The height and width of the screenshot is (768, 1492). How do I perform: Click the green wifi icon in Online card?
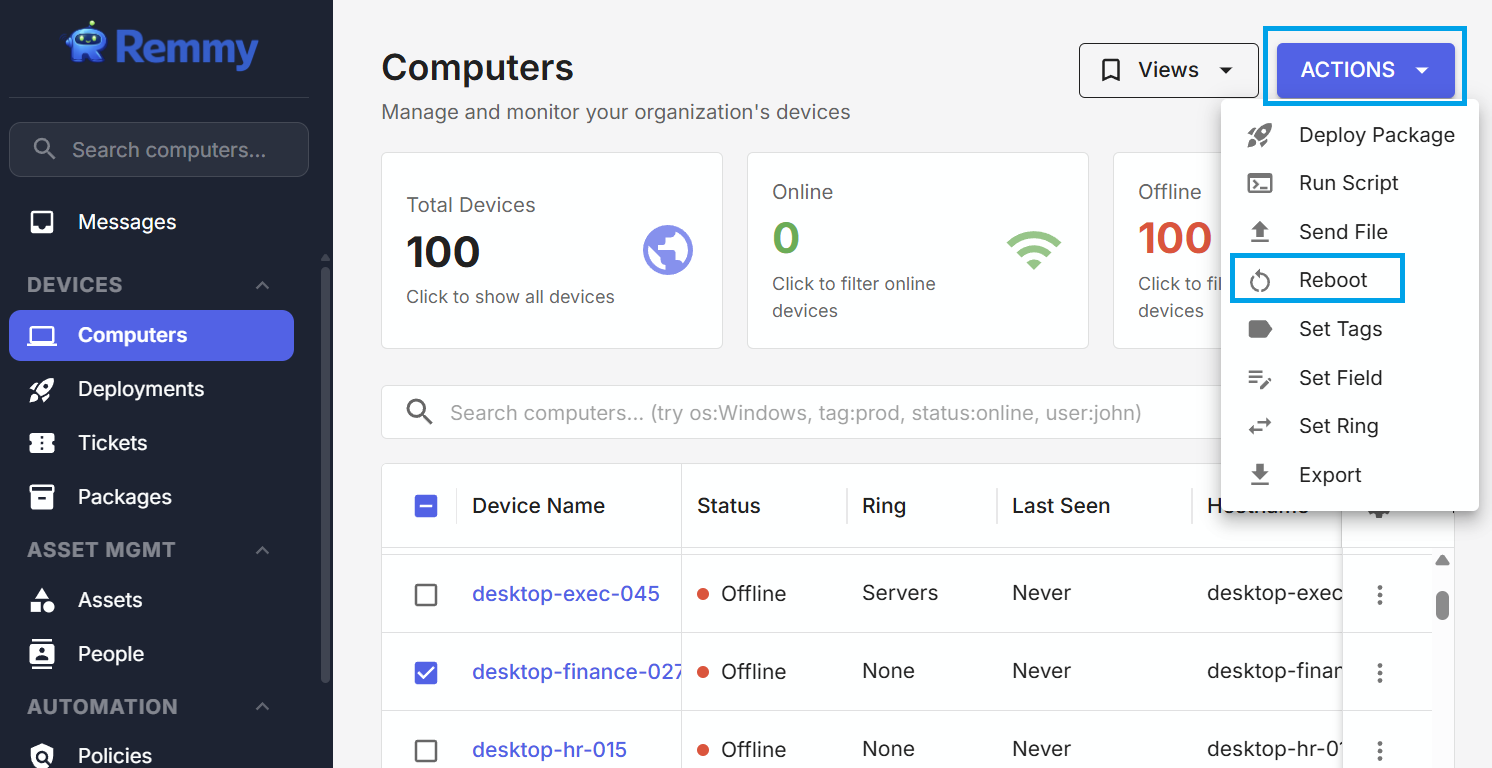point(1033,250)
